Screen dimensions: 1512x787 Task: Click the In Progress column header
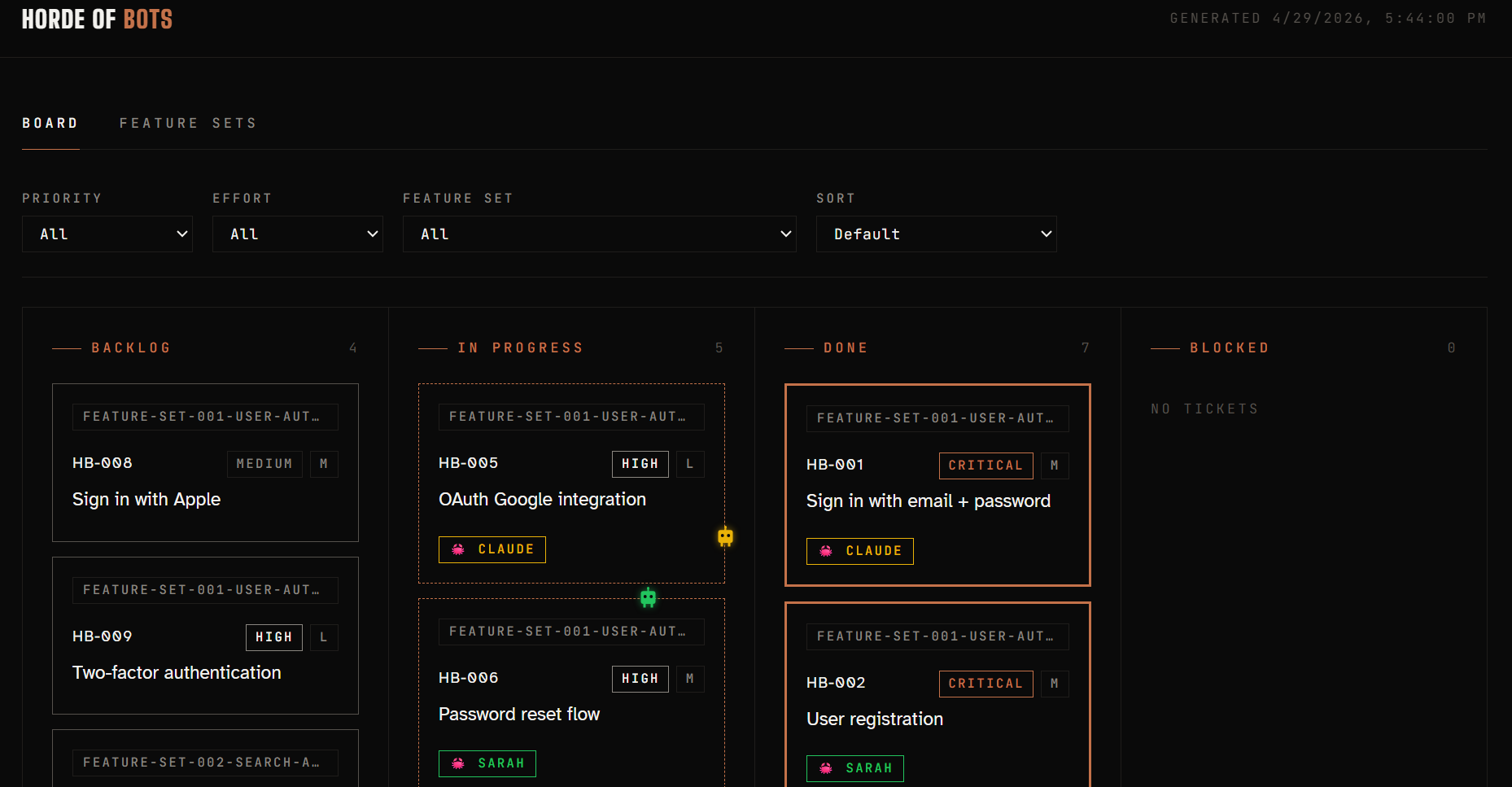tap(521, 348)
